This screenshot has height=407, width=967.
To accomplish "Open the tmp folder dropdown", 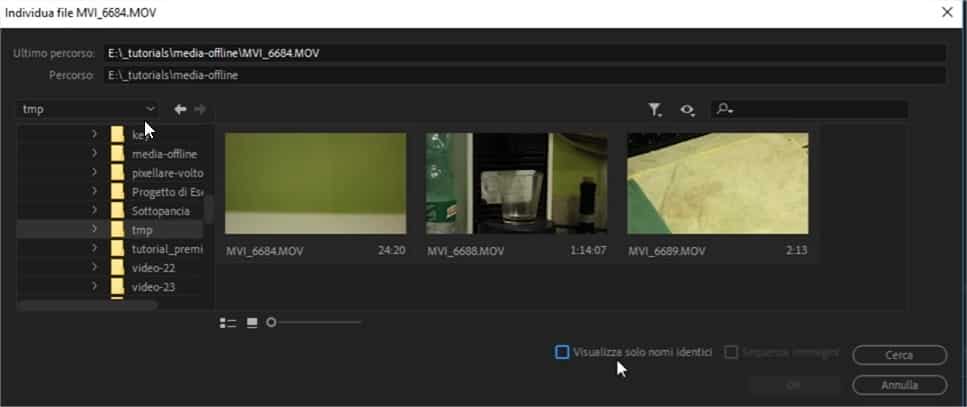I will [88, 109].
